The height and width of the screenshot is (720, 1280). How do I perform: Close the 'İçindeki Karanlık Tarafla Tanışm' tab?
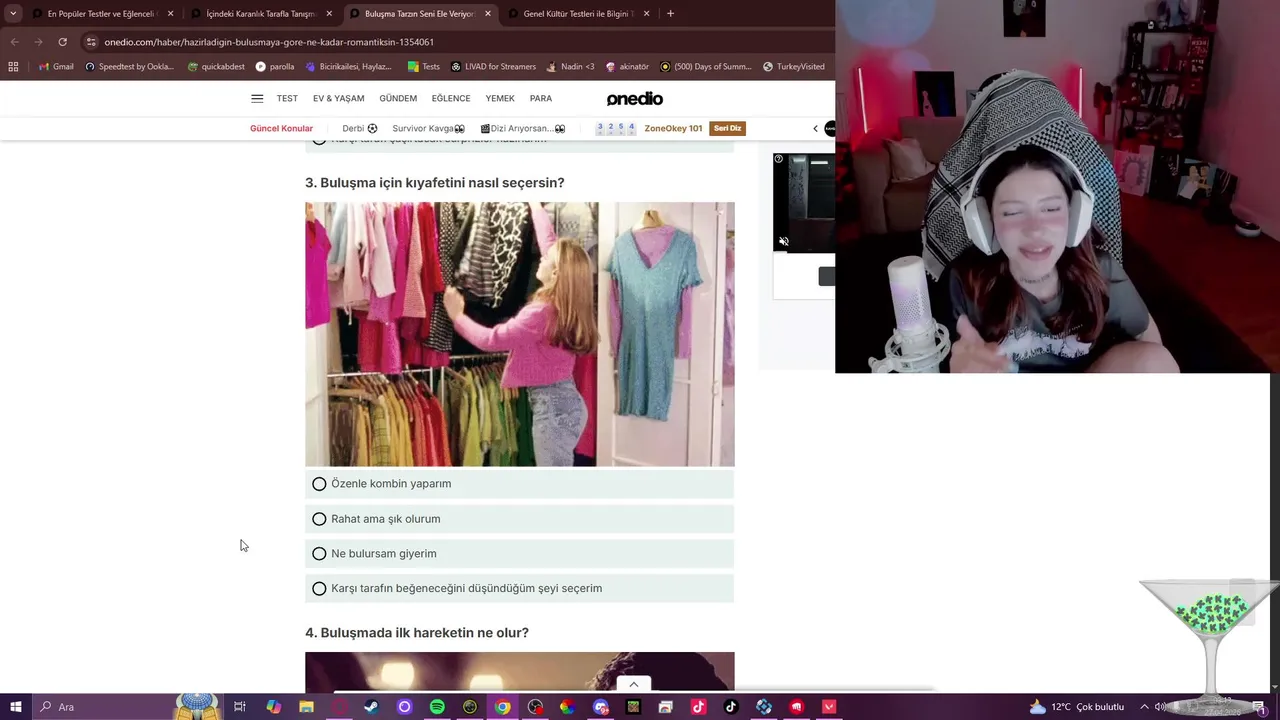coord(329,14)
